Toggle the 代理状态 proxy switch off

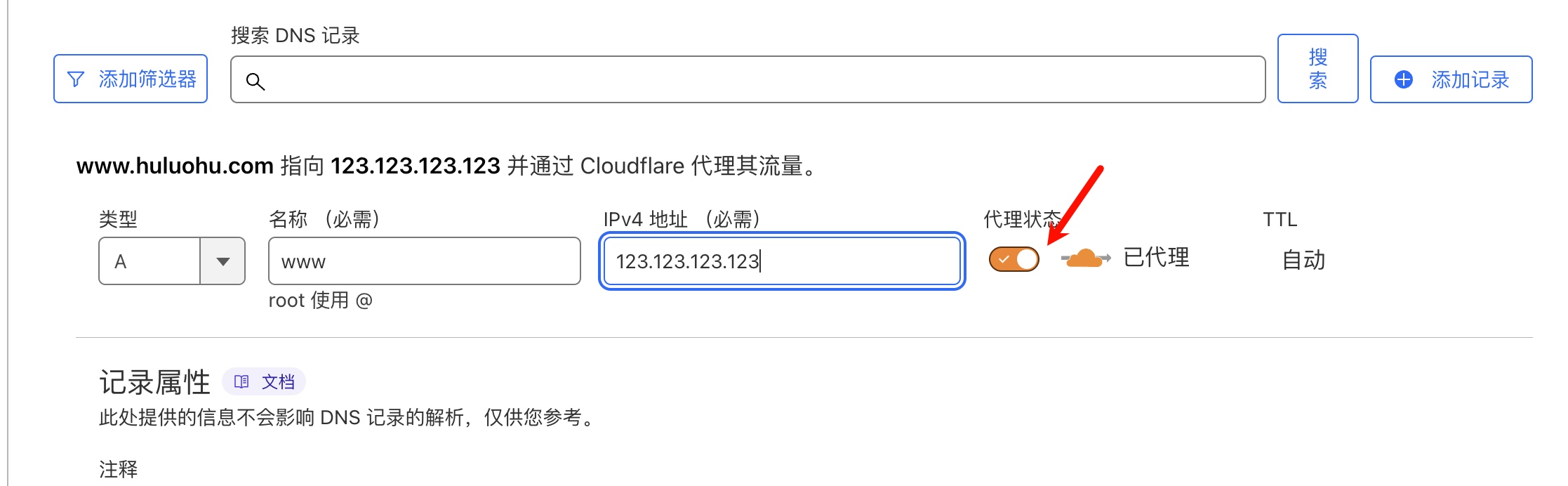[x=1014, y=259]
